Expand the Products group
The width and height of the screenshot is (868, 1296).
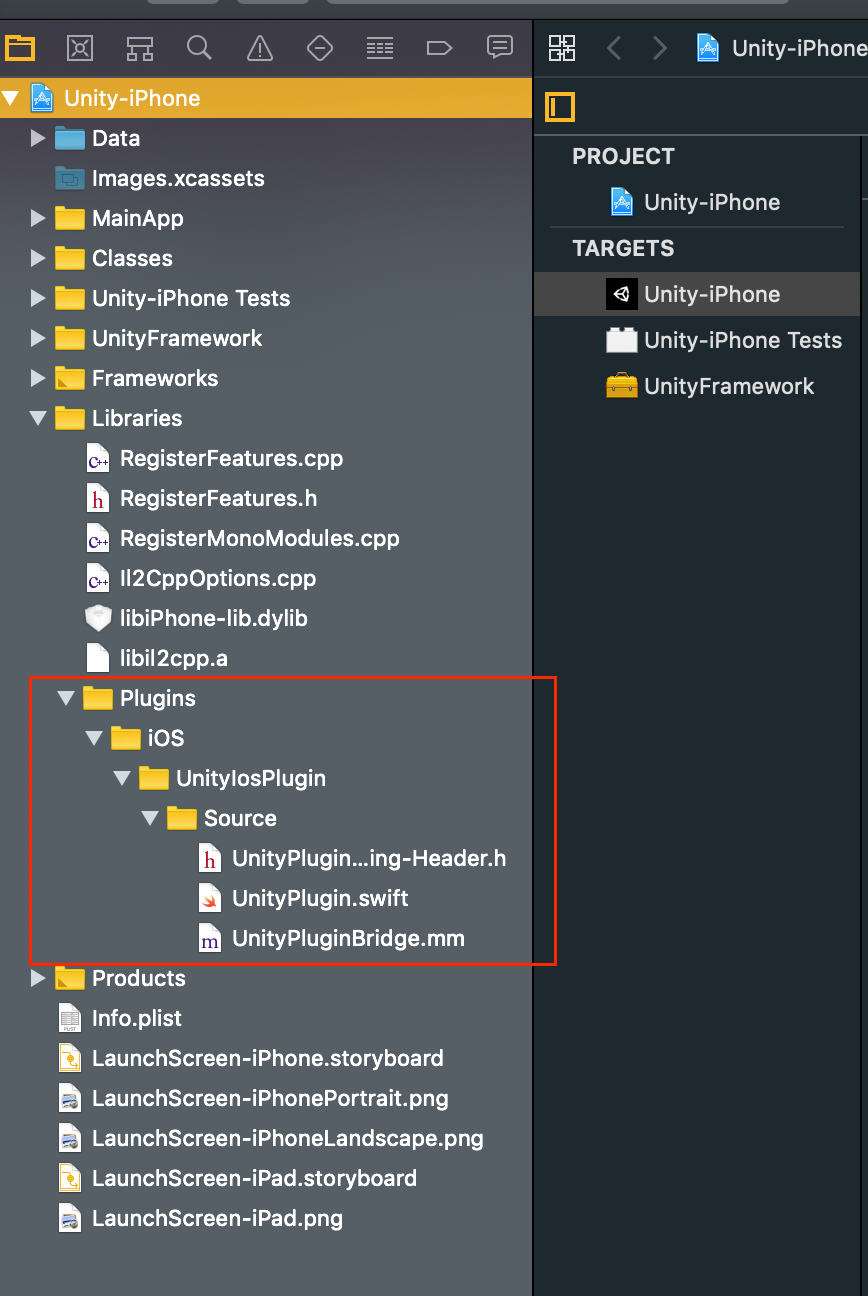(x=38, y=978)
